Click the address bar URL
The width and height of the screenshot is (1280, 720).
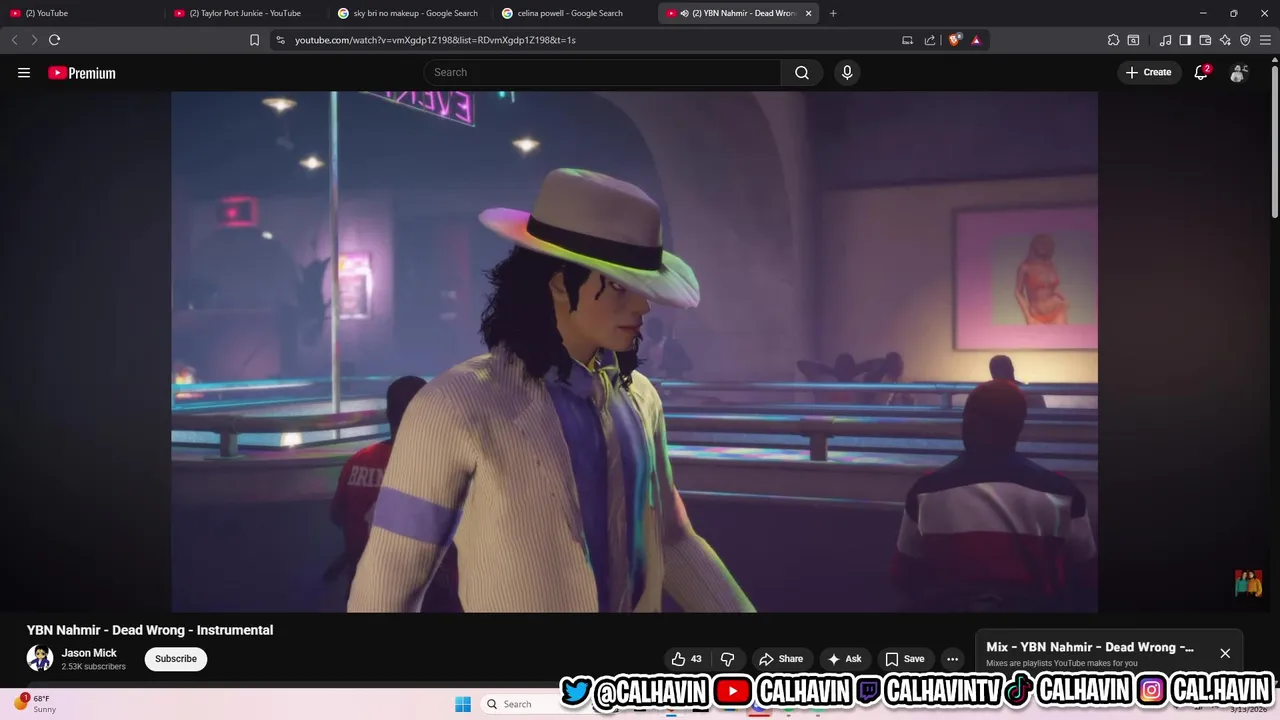435,40
